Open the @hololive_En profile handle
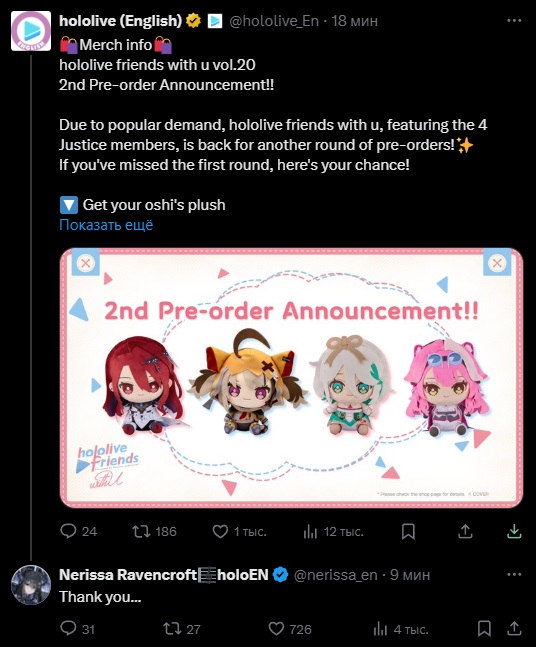 tap(274, 21)
